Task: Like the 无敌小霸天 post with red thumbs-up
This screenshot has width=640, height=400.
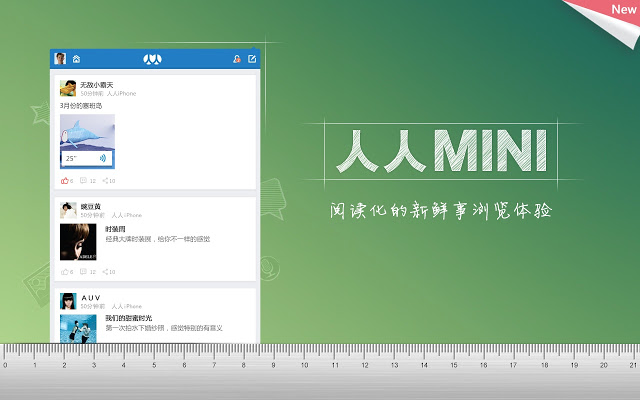Action: pos(64,180)
